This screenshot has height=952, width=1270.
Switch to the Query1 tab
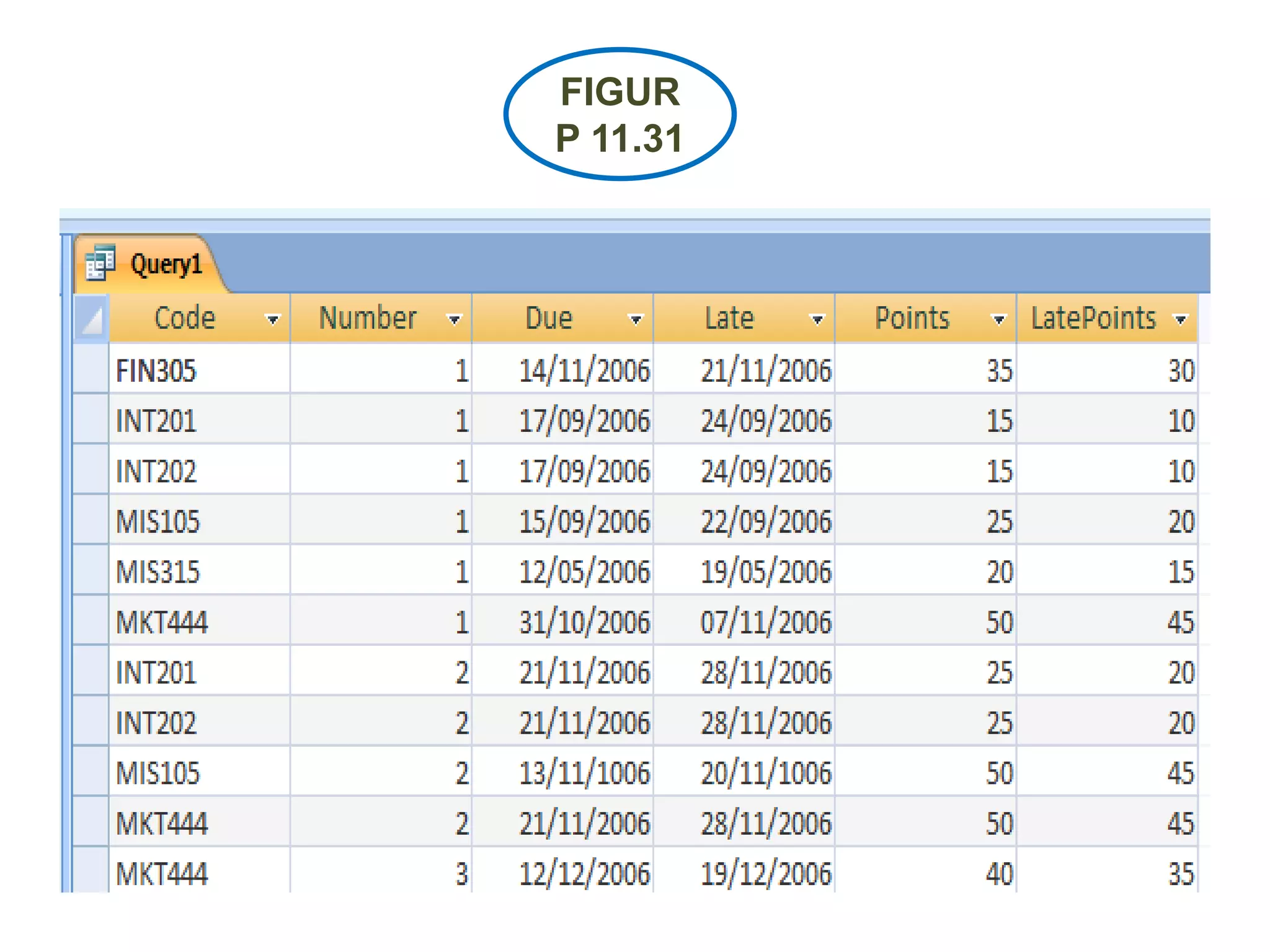click(166, 265)
